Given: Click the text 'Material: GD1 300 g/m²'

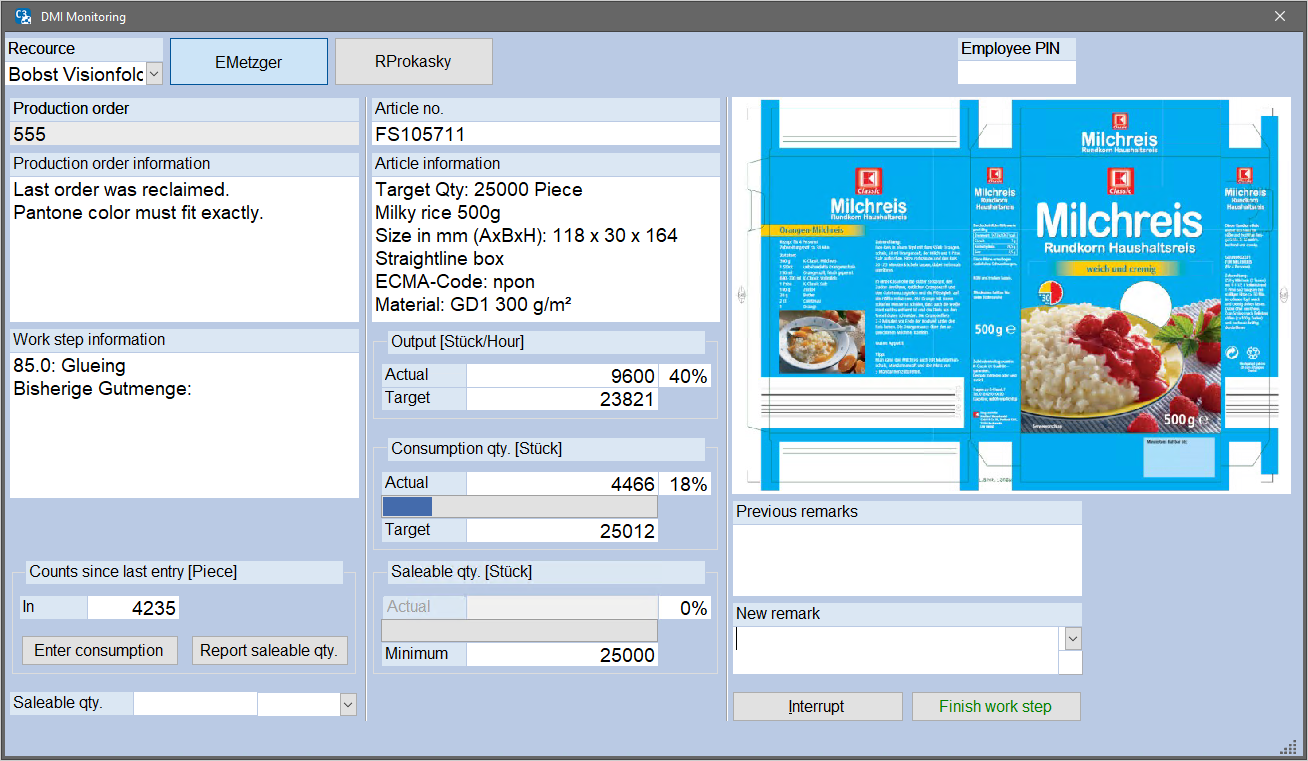Looking at the screenshot, I should click(x=474, y=305).
